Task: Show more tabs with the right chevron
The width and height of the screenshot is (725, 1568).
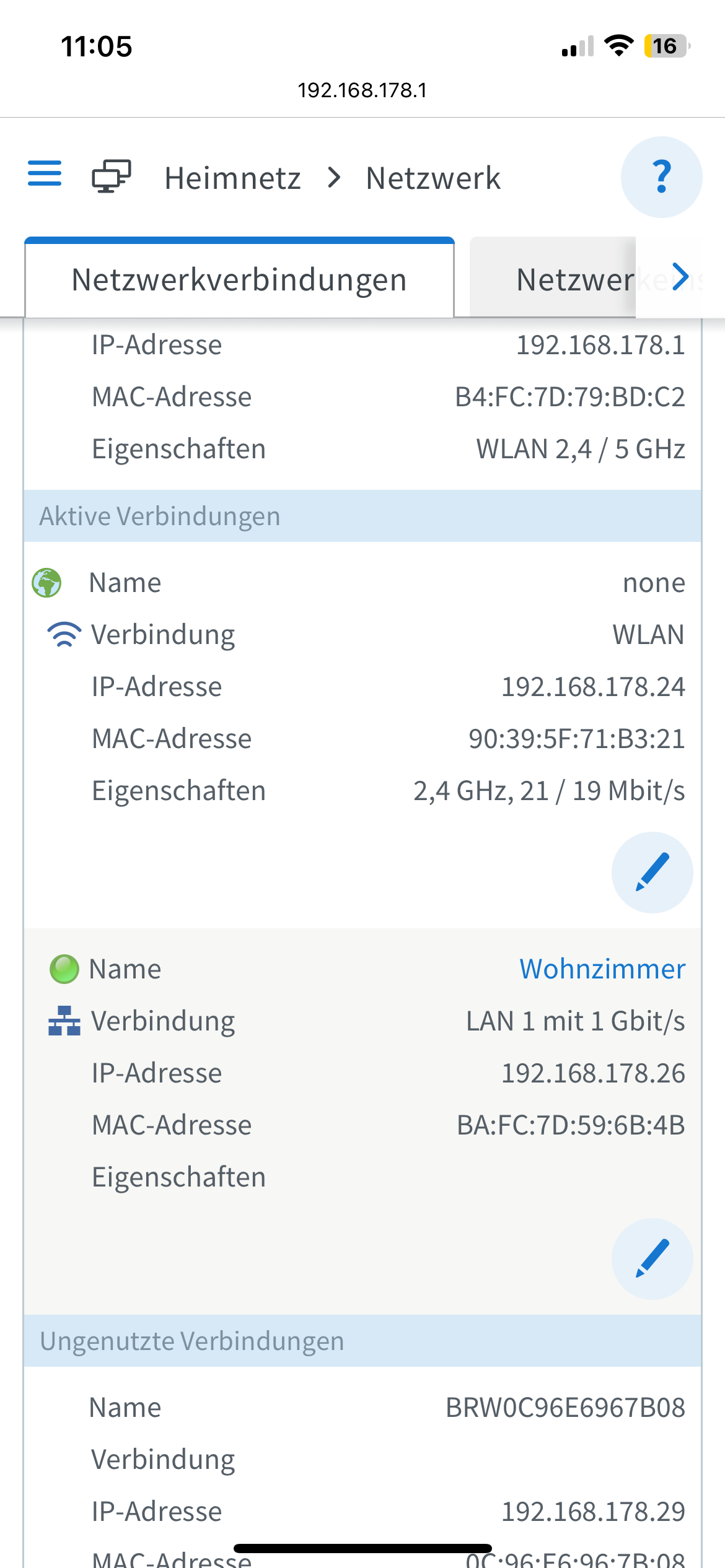Action: click(680, 277)
